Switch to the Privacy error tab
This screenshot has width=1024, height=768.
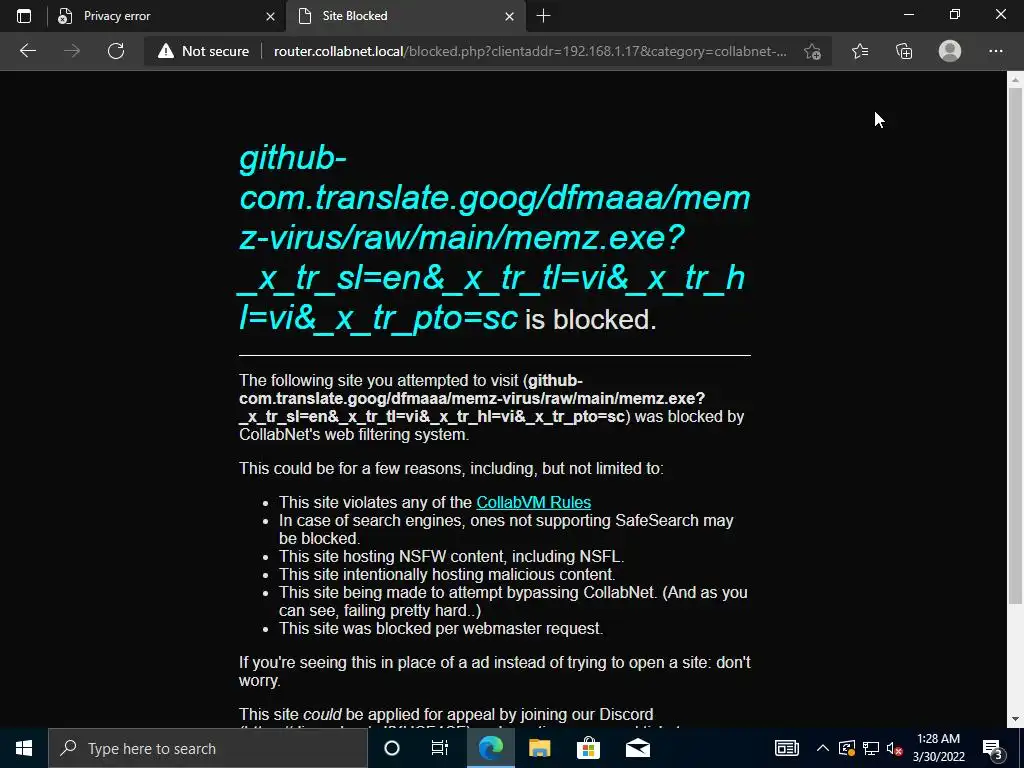point(167,16)
